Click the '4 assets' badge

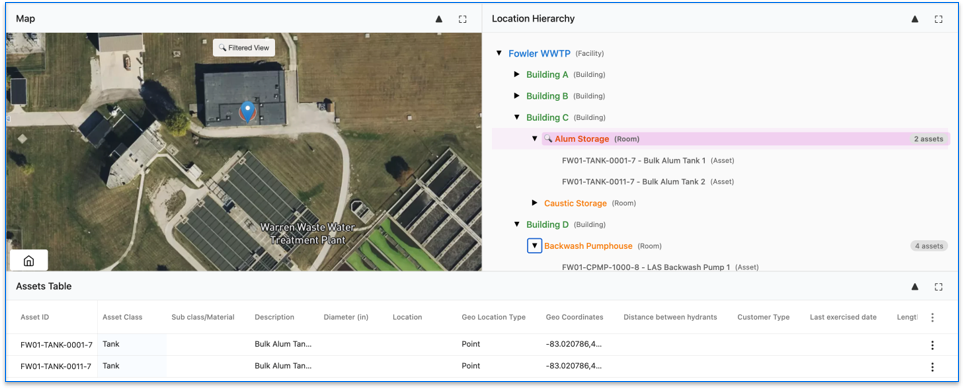(x=929, y=246)
